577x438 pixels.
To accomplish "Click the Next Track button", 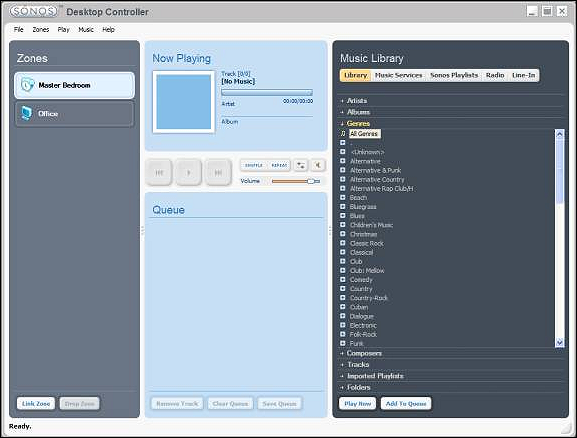I will [218, 172].
